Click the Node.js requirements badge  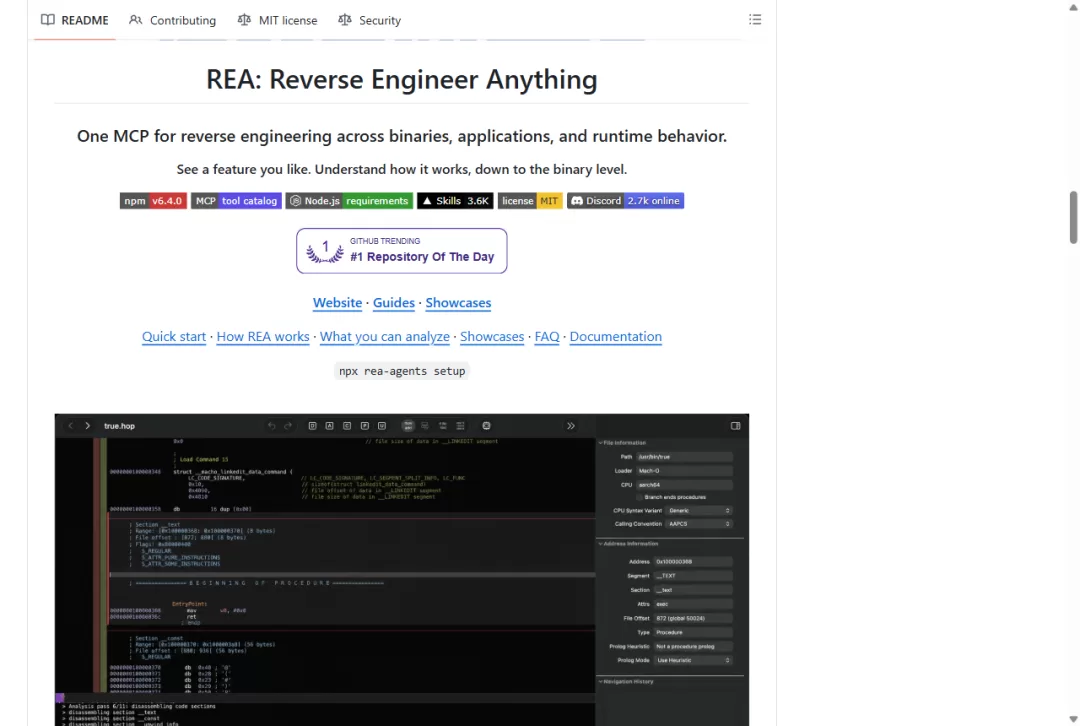click(x=349, y=200)
